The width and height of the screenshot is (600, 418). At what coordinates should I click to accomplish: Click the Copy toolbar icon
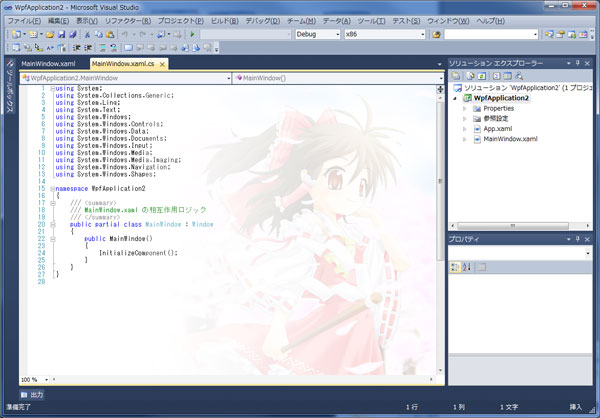(x=98, y=34)
